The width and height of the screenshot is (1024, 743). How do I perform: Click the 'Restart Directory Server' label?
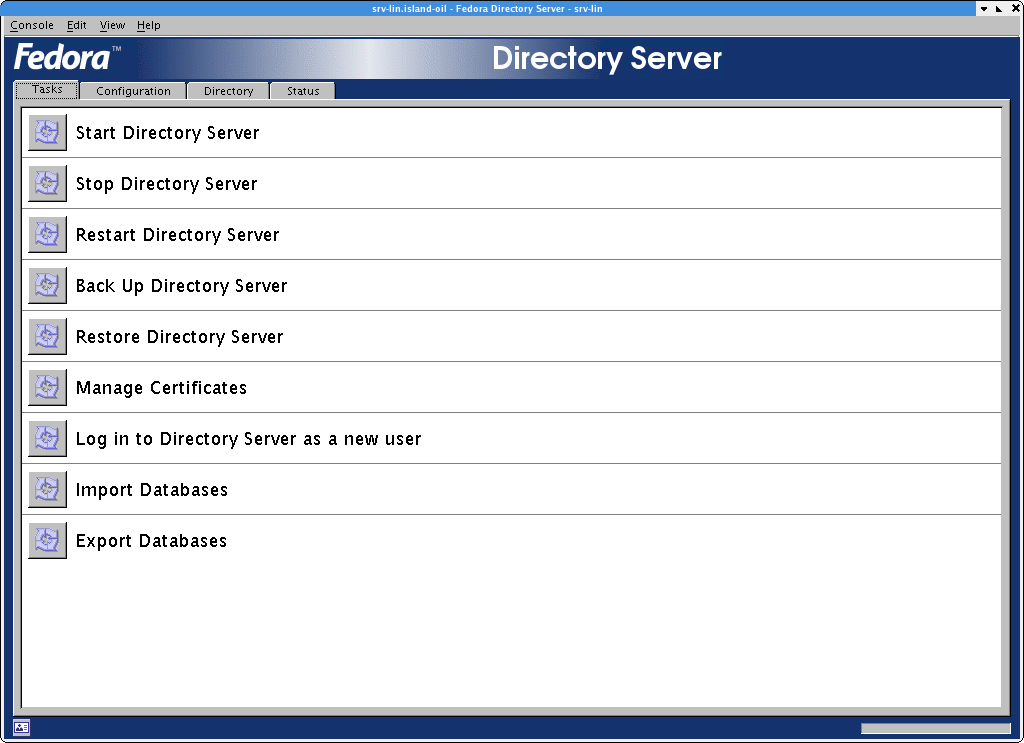point(178,235)
